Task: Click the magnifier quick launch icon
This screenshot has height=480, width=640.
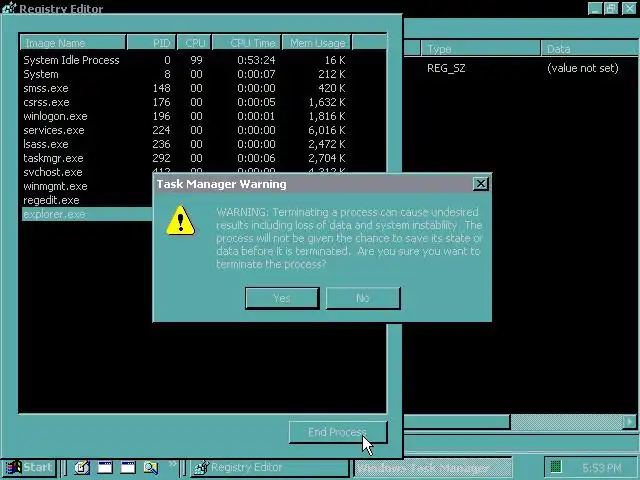Action: (x=151, y=467)
